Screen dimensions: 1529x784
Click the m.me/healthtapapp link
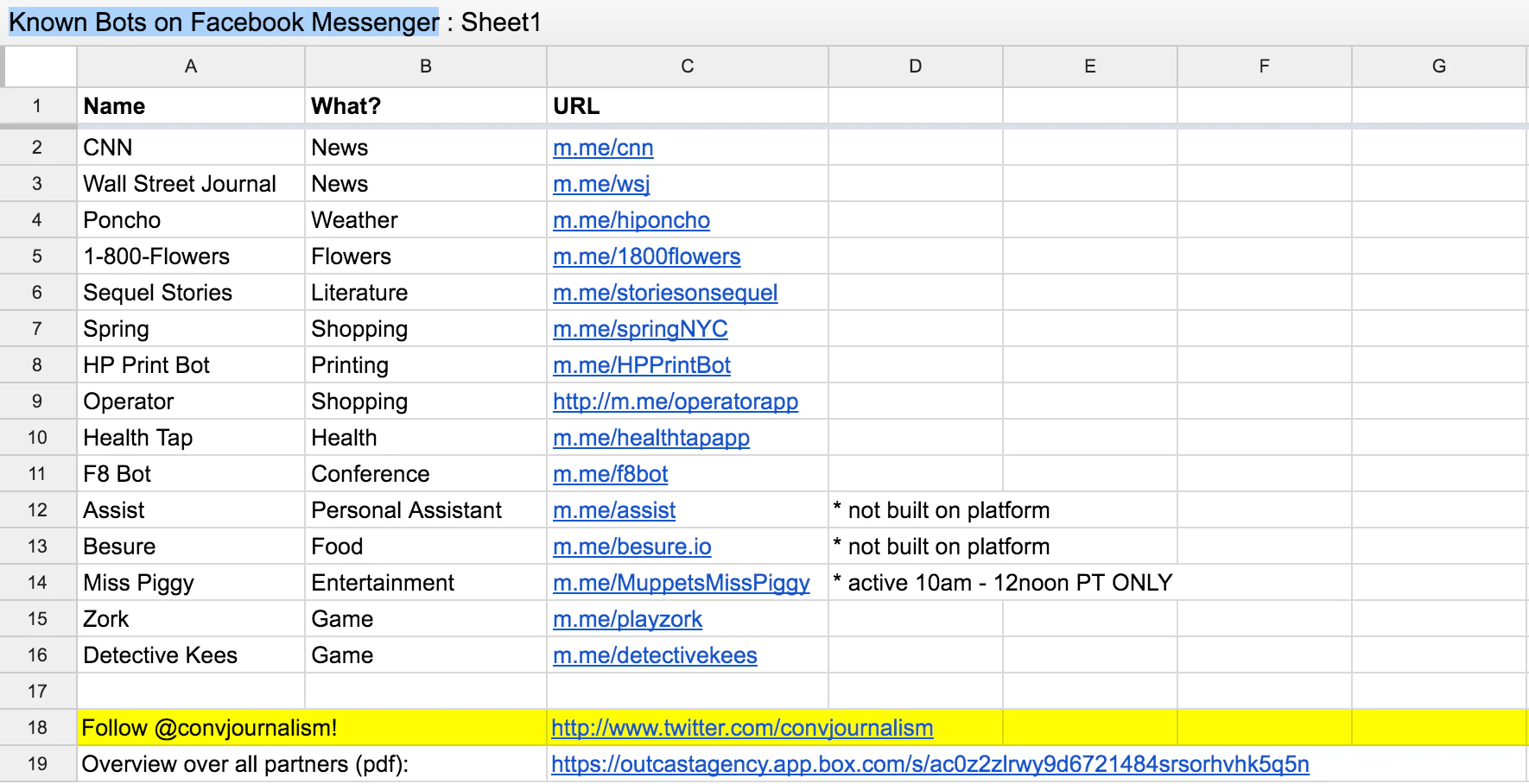pyautogui.click(x=650, y=437)
